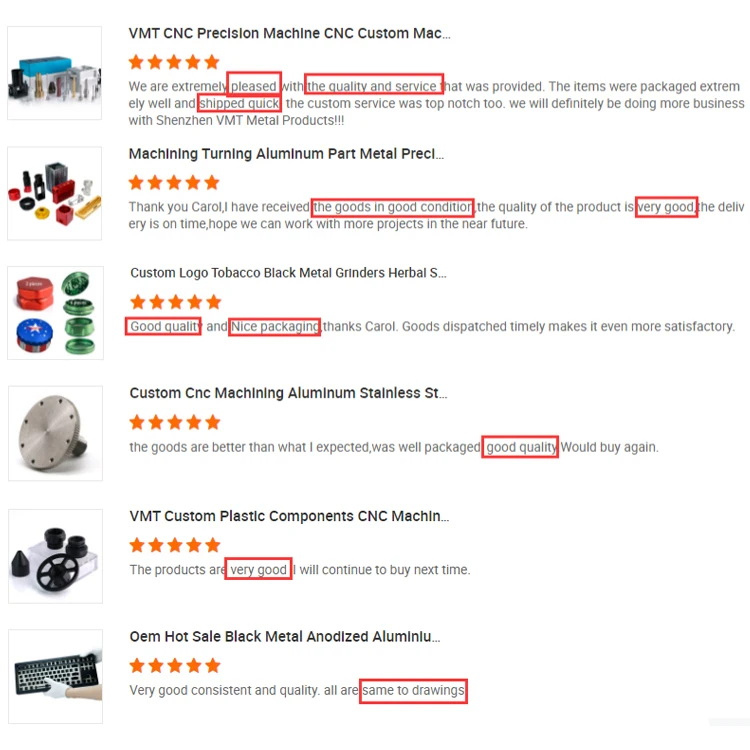Open 'Custom Logo Tobacco Black Metal Grinders' link
The width and height of the screenshot is (750, 750).
pos(288,273)
